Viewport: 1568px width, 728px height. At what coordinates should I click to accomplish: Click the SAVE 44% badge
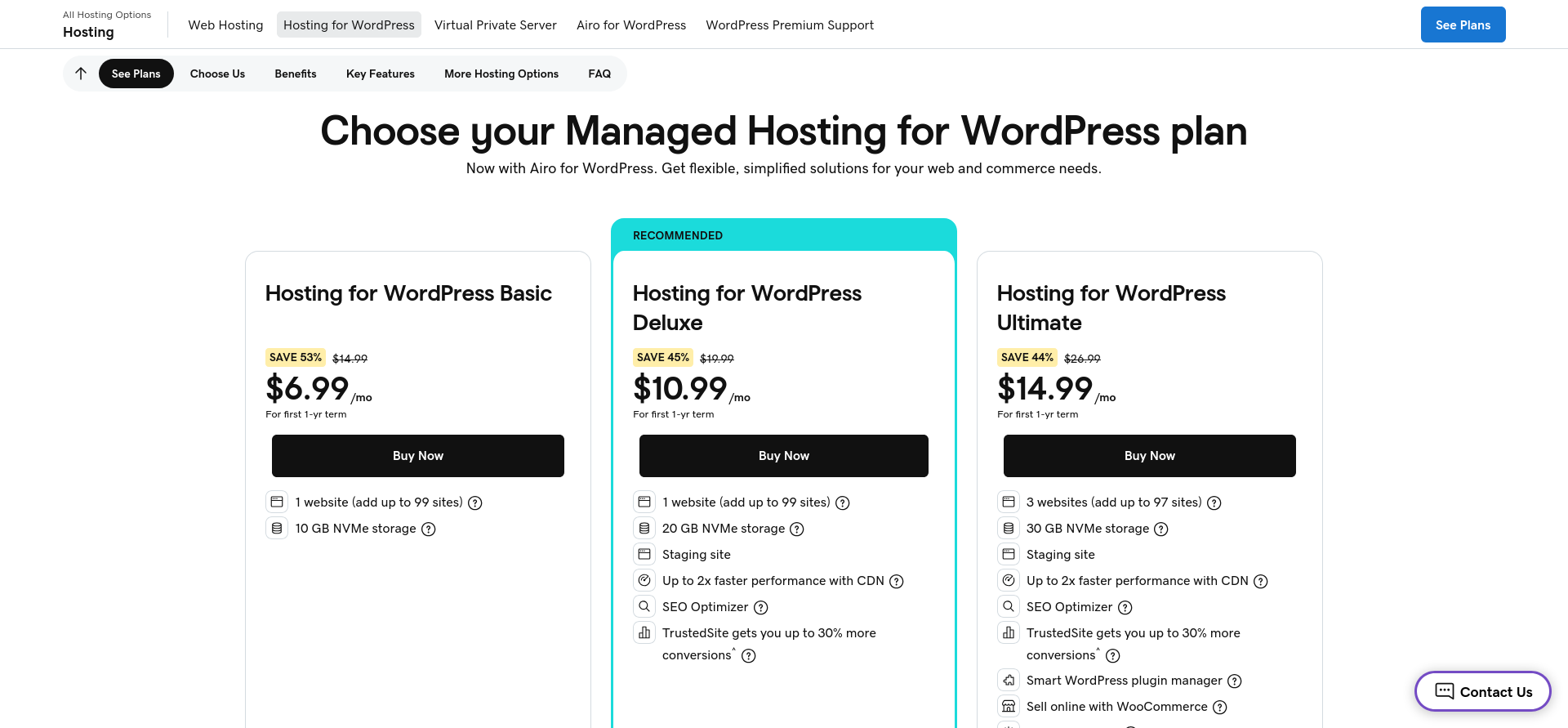(1027, 358)
